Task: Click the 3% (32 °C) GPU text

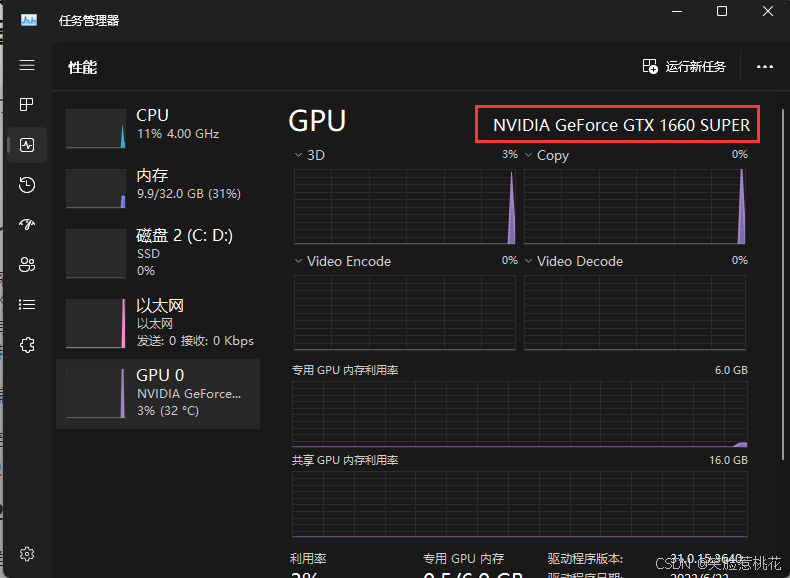Action: pyautogui.click(x=168, y=411)
